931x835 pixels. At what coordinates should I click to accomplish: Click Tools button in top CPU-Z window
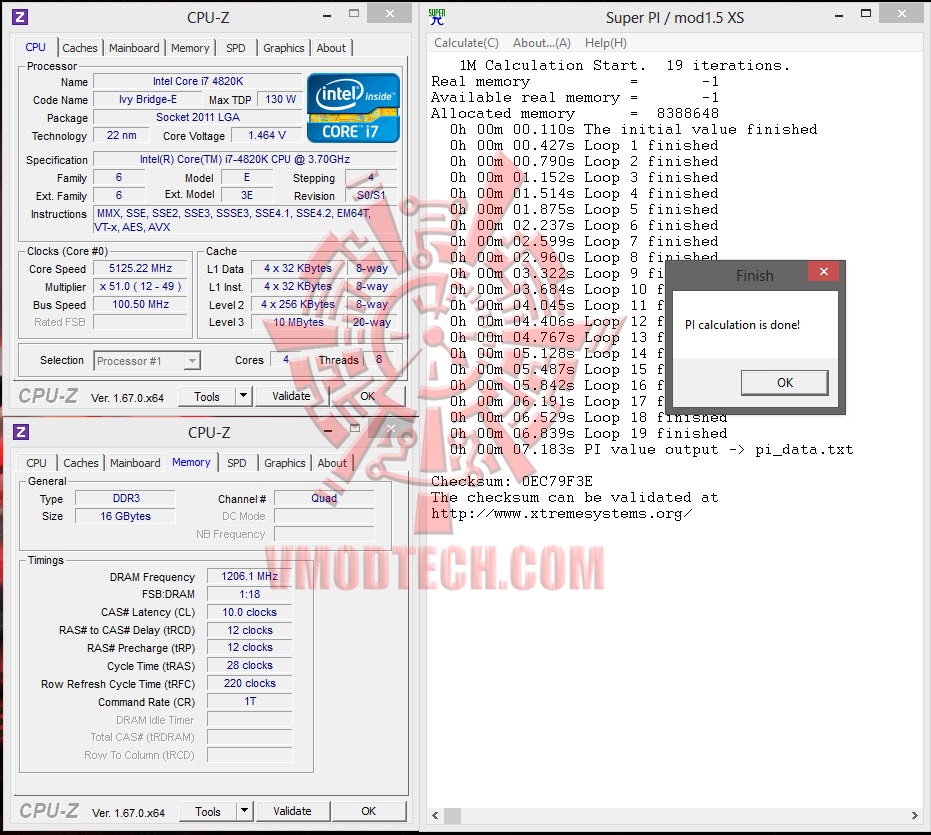[x=207, y=396]
